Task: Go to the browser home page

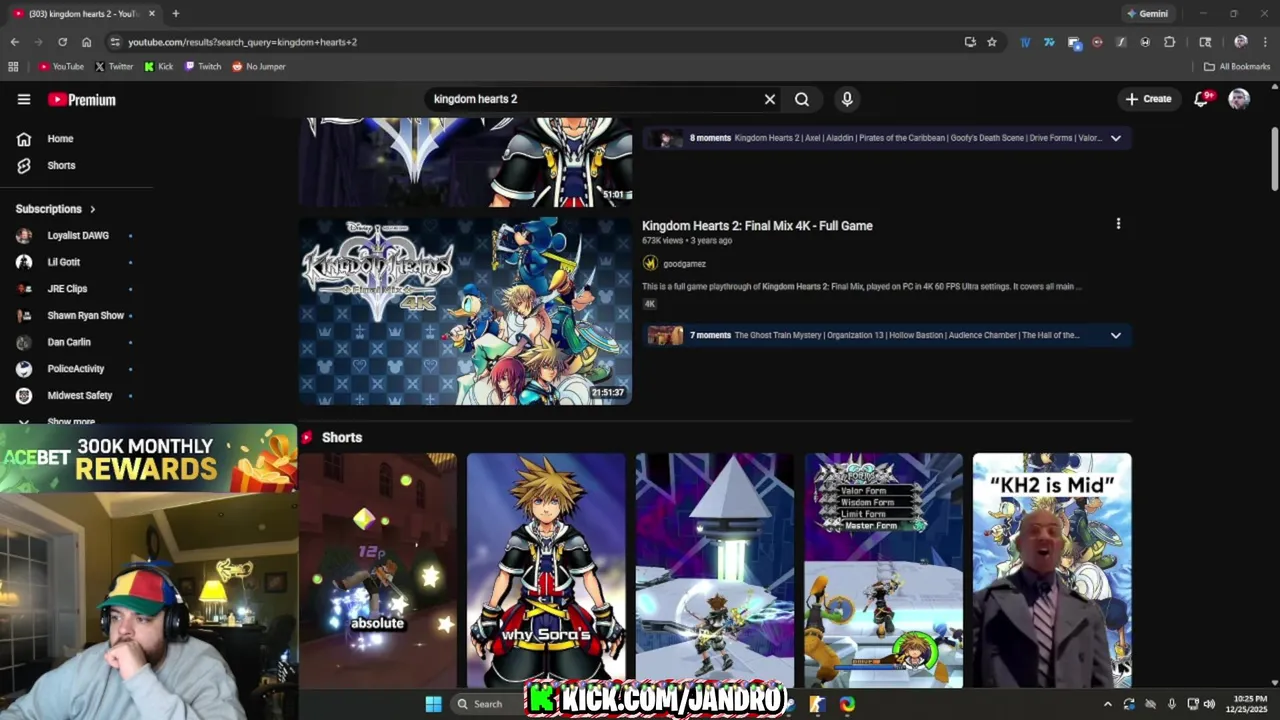Action: (87, 42)
